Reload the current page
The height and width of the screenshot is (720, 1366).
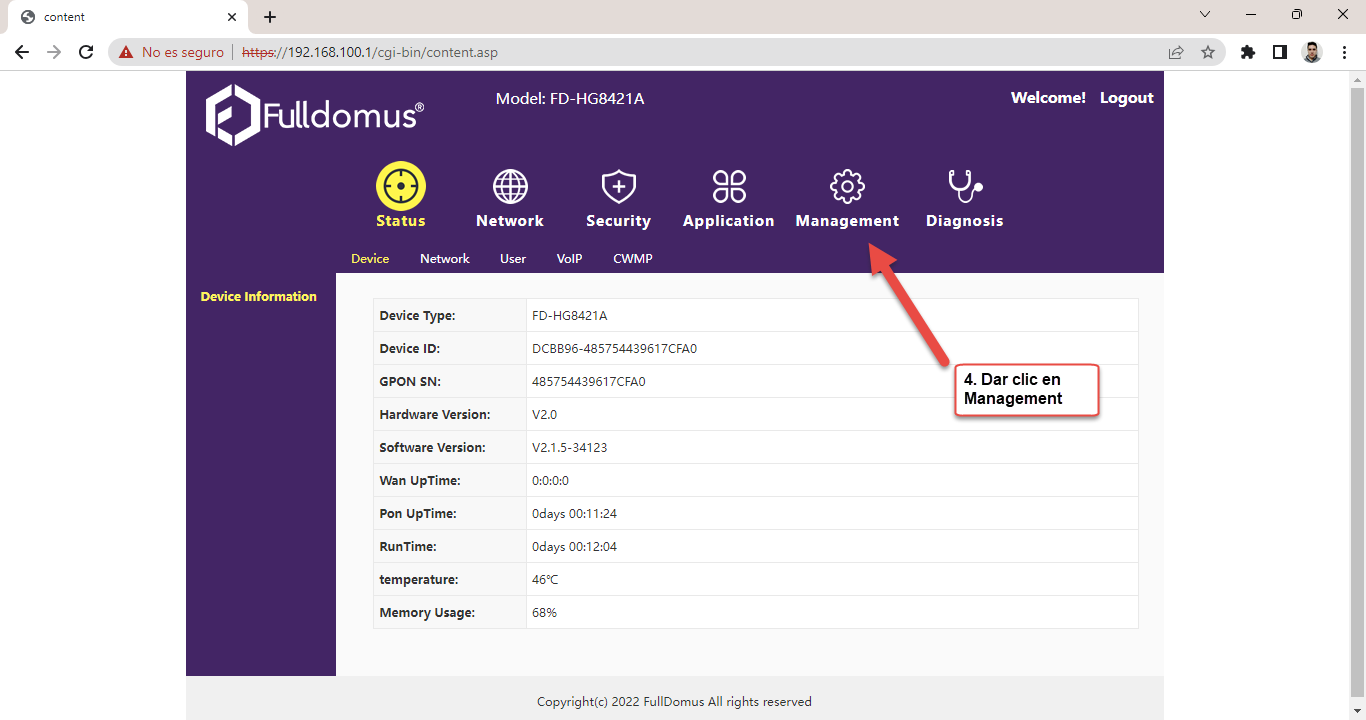(86, 52)
